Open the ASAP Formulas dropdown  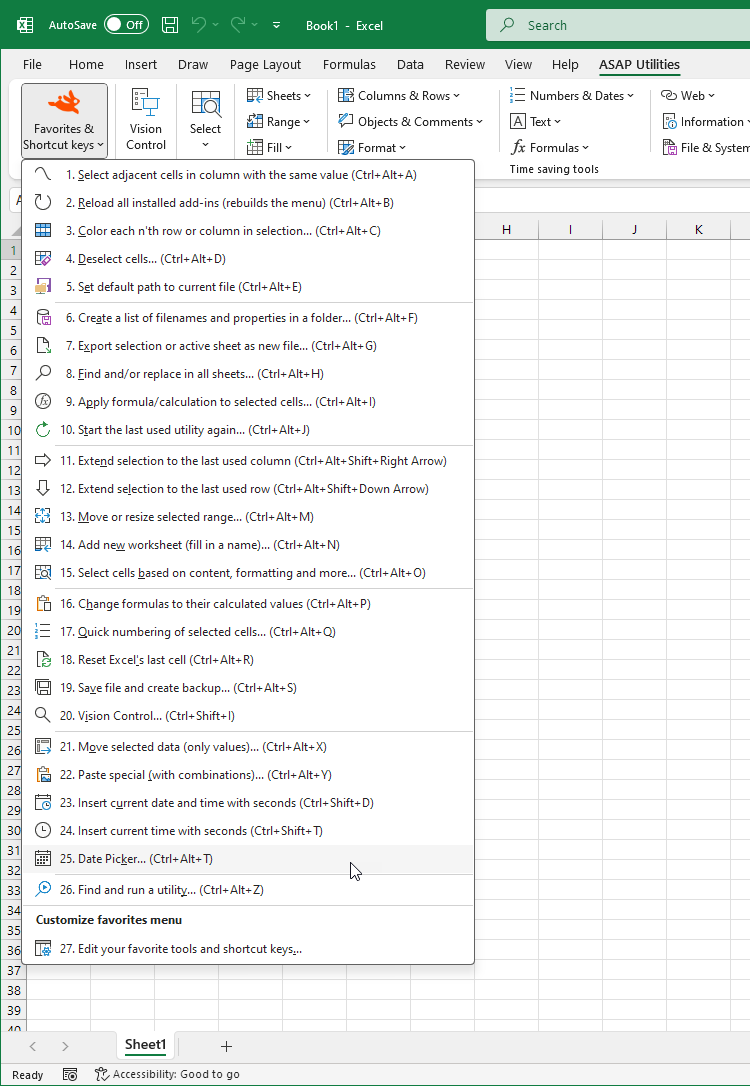pyautogui.click(x=551, y=148)
